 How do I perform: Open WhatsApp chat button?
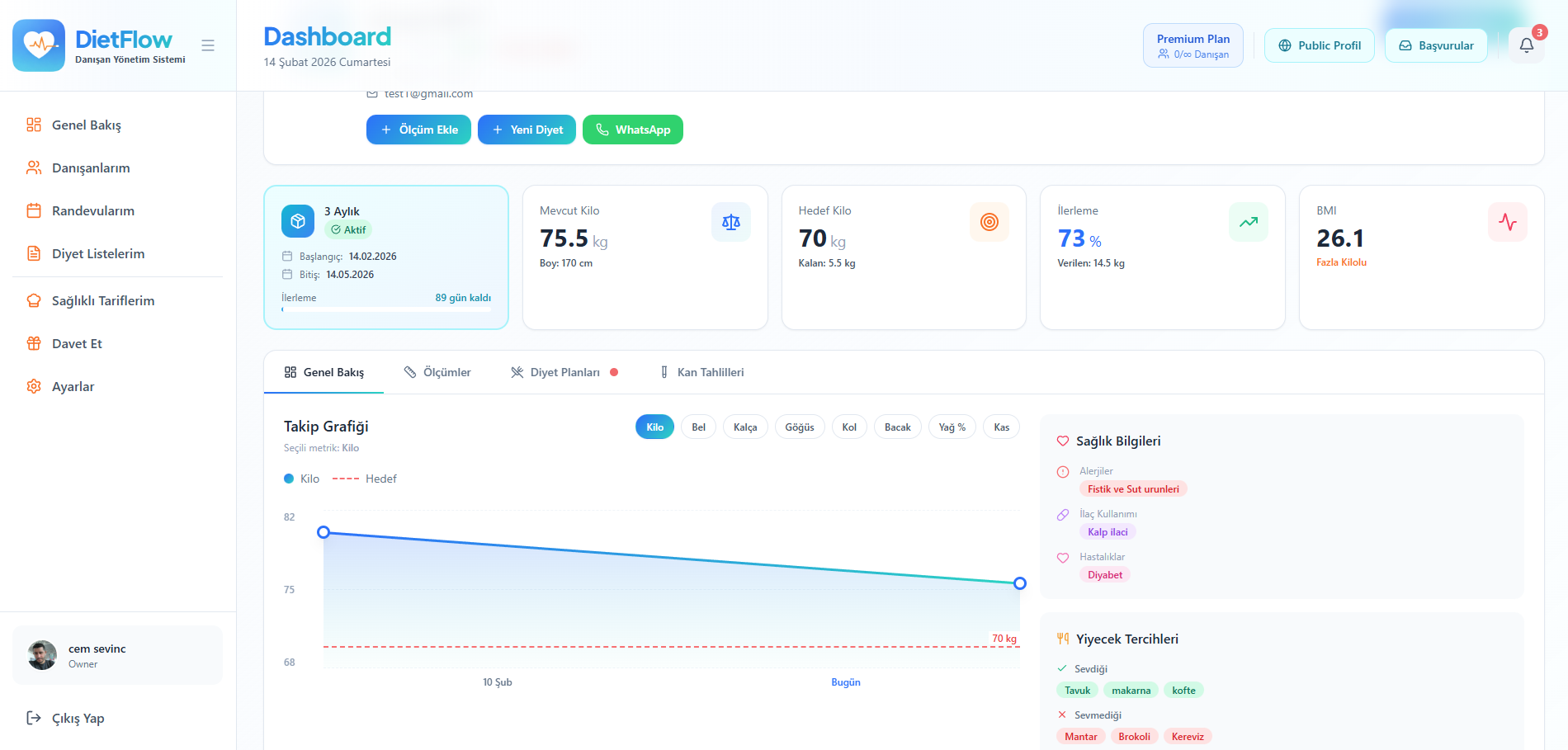[632, 130]
